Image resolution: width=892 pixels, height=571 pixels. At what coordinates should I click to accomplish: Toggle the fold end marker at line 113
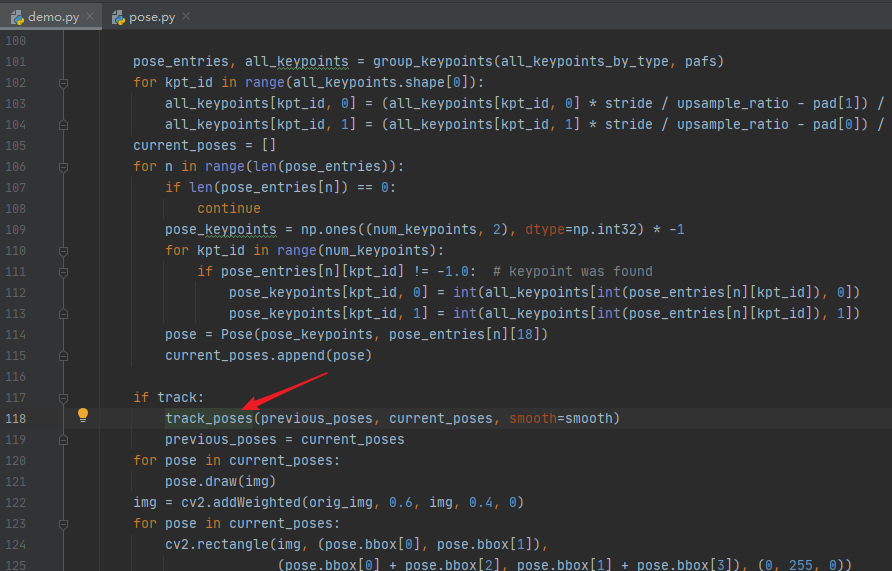point(64,314)
